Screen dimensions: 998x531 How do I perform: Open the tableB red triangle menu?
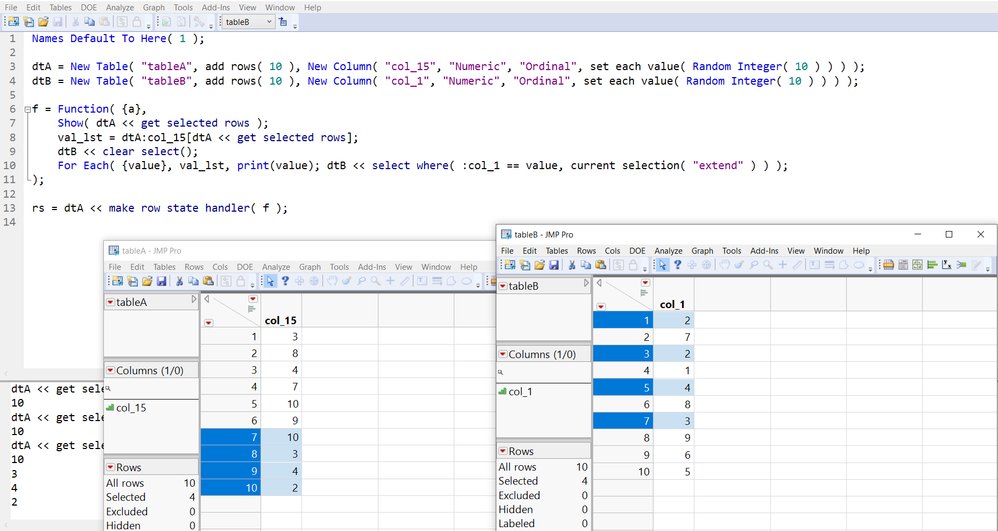point(504,287)
